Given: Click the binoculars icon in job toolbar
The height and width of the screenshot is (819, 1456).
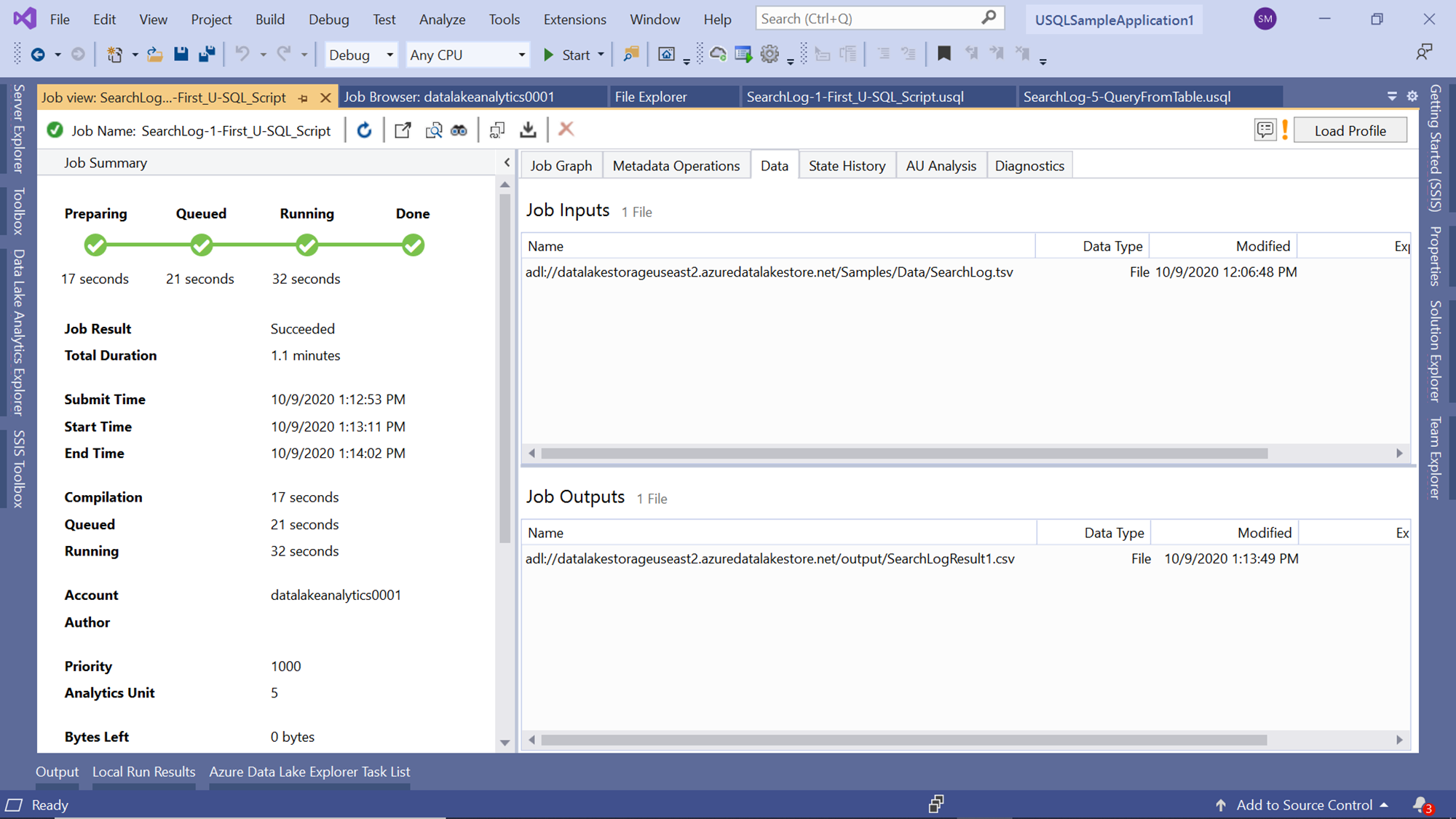Looking at the screenshot, I should pyautogui.click(x=459, y=130).
